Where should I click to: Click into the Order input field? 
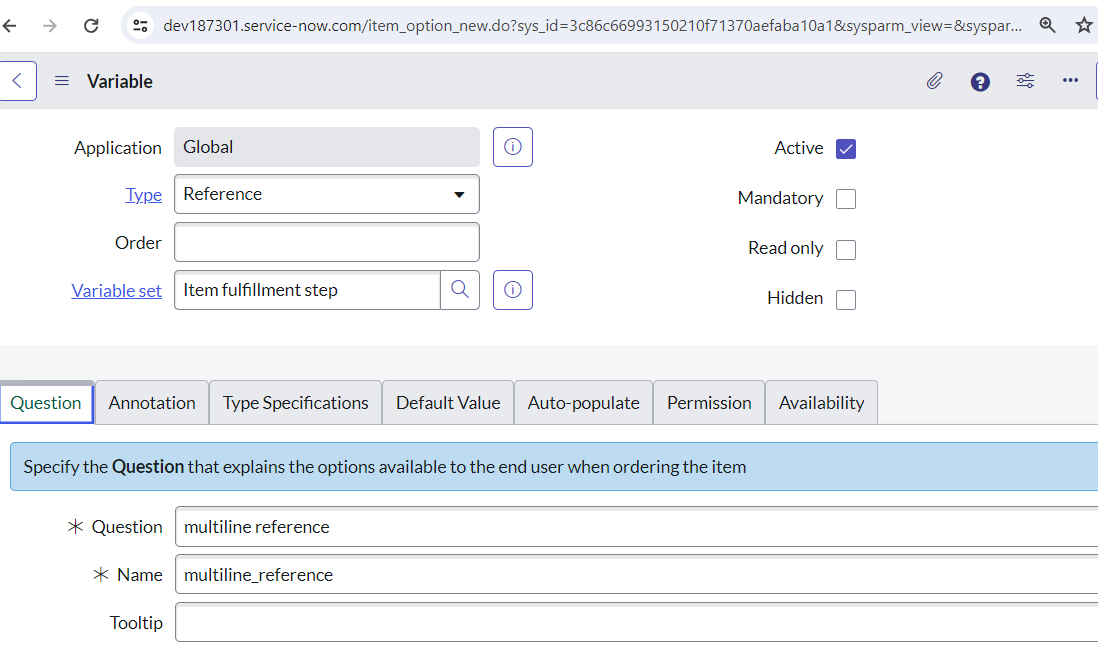pos(327,242)
